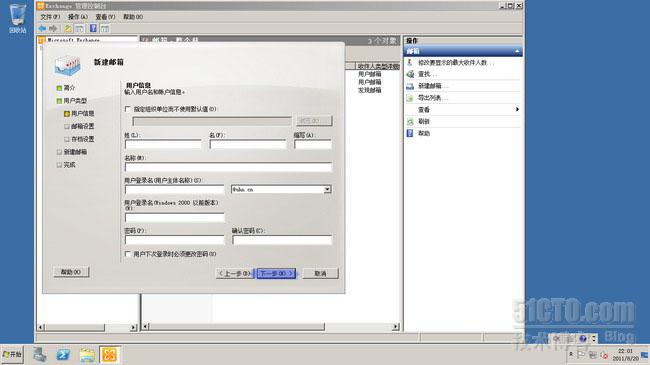Click the tree pane scroll right arrow

click(133, 327)
